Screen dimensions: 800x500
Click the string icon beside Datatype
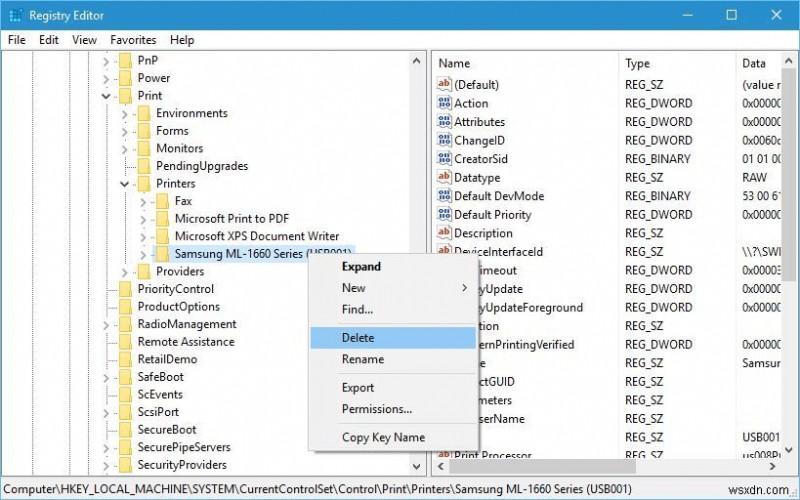click(x=444, y=177)
